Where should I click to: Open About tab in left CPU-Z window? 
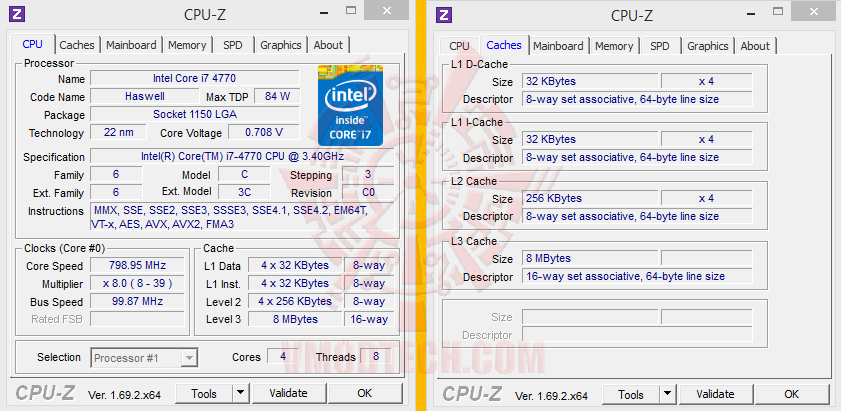pyautogui.click(x=328, y=45)
